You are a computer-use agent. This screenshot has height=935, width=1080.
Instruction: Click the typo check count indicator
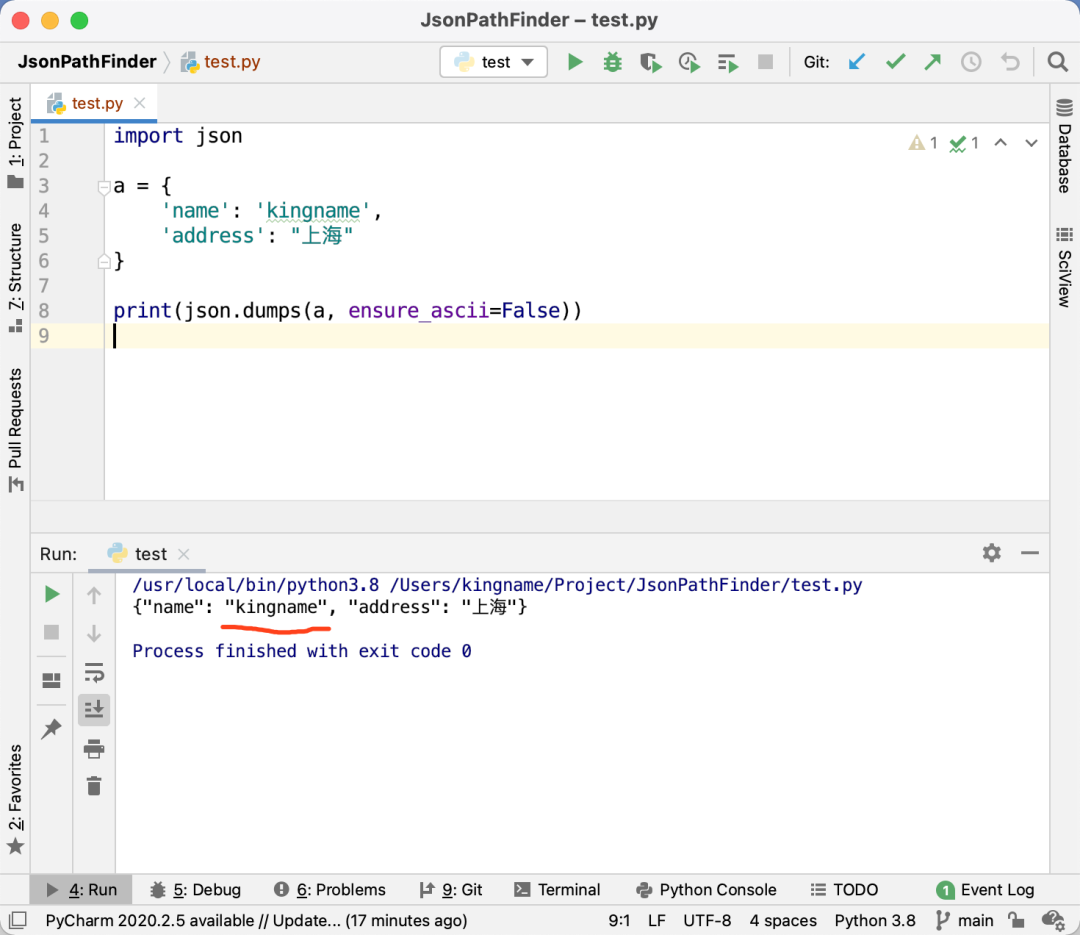(964, 143)
